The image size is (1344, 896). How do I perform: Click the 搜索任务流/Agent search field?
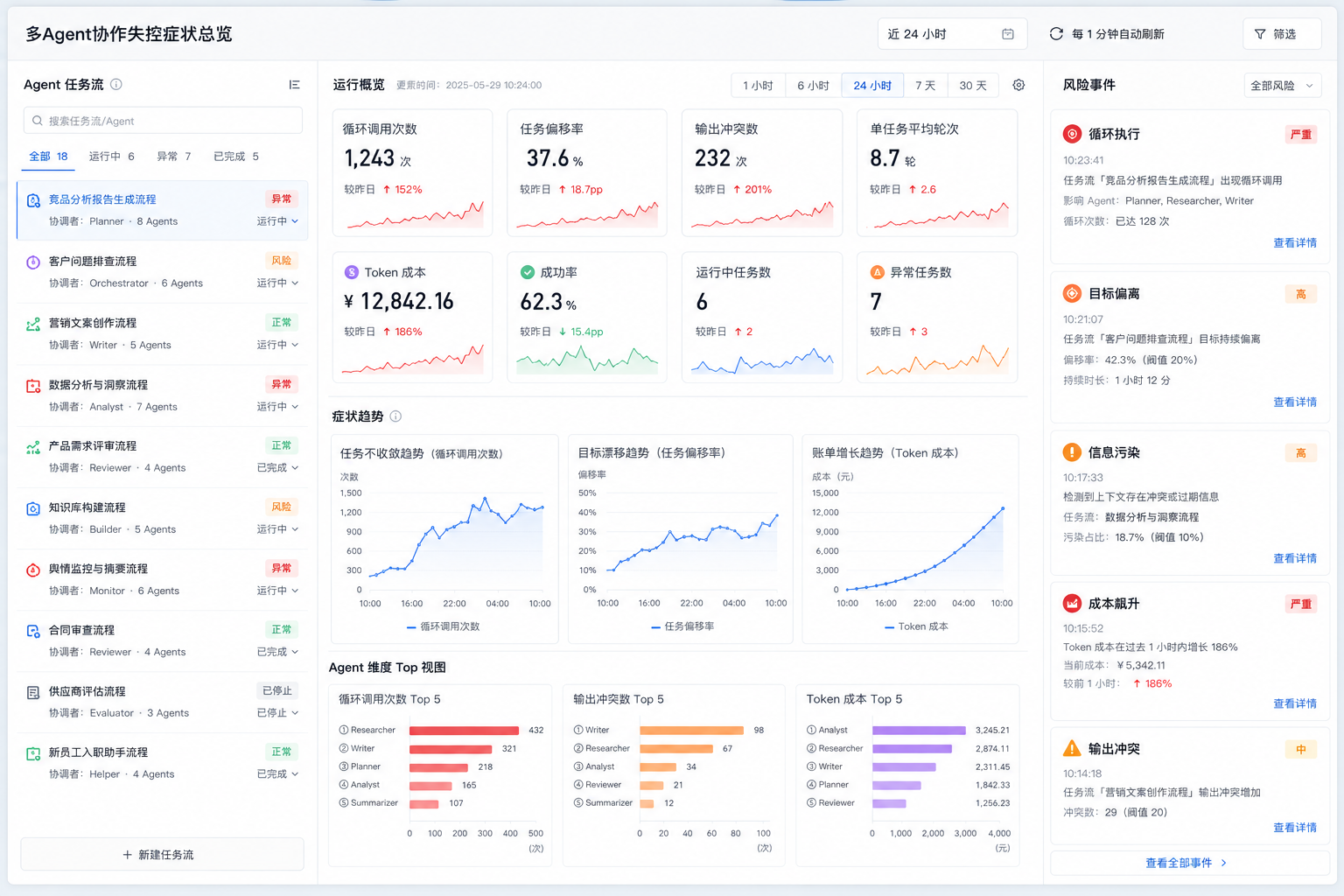pos(163,121)
